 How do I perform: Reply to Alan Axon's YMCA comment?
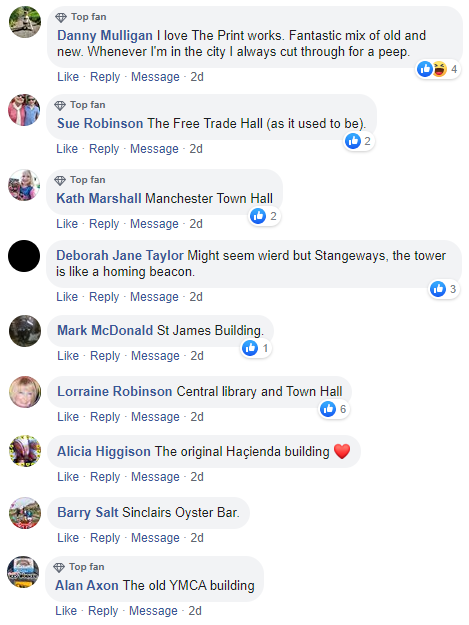[x=103, y=611]
